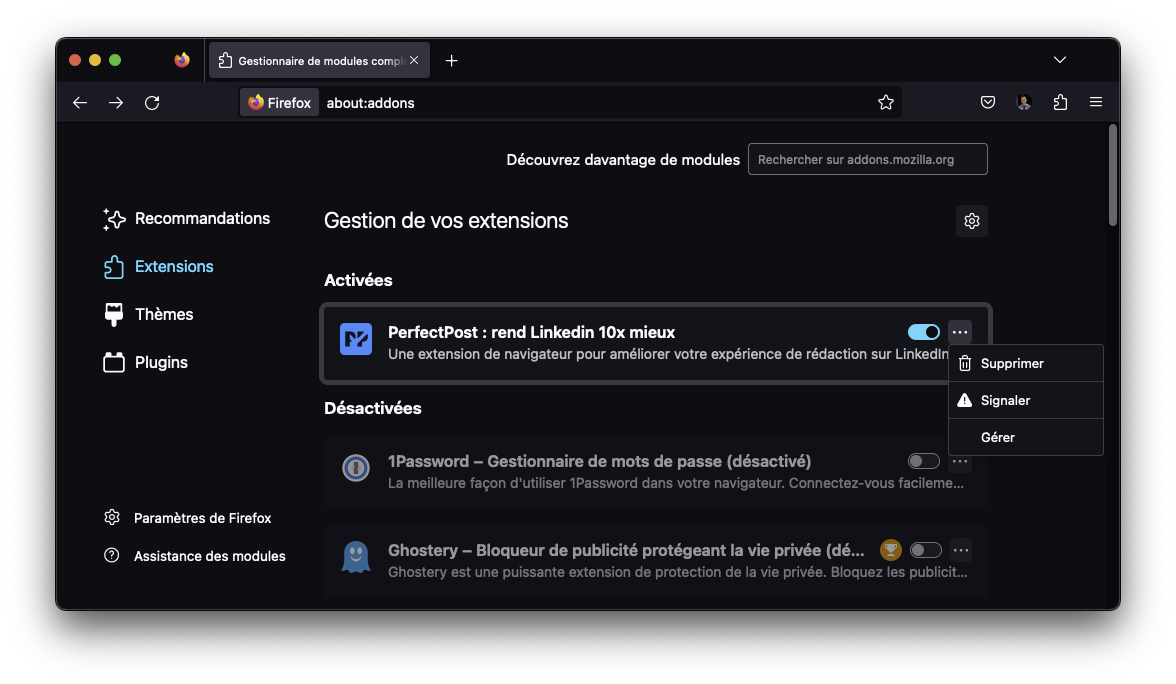1176x684 pixels.
Task: Open the extensions puzzle toolbar icon
Action: (x=1060, y=103)
